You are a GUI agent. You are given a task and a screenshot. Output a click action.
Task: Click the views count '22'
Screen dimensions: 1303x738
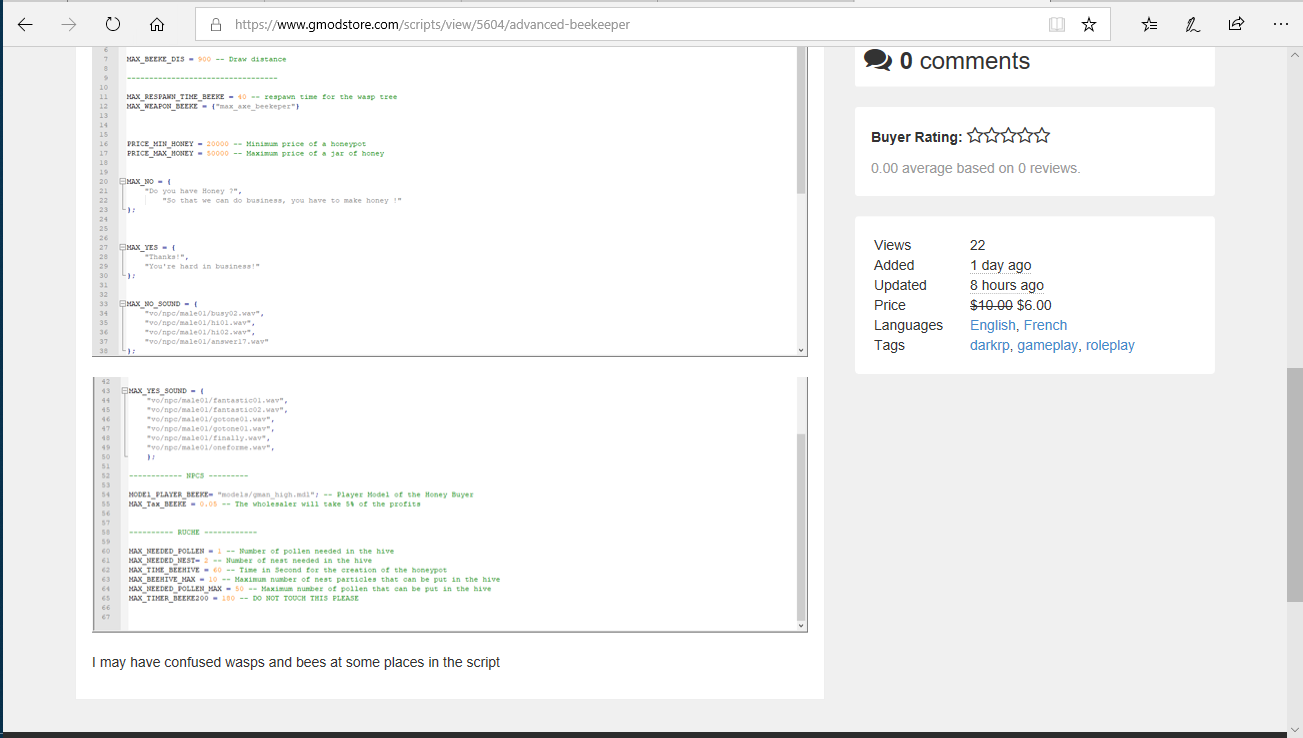click(x=978, y=245)
